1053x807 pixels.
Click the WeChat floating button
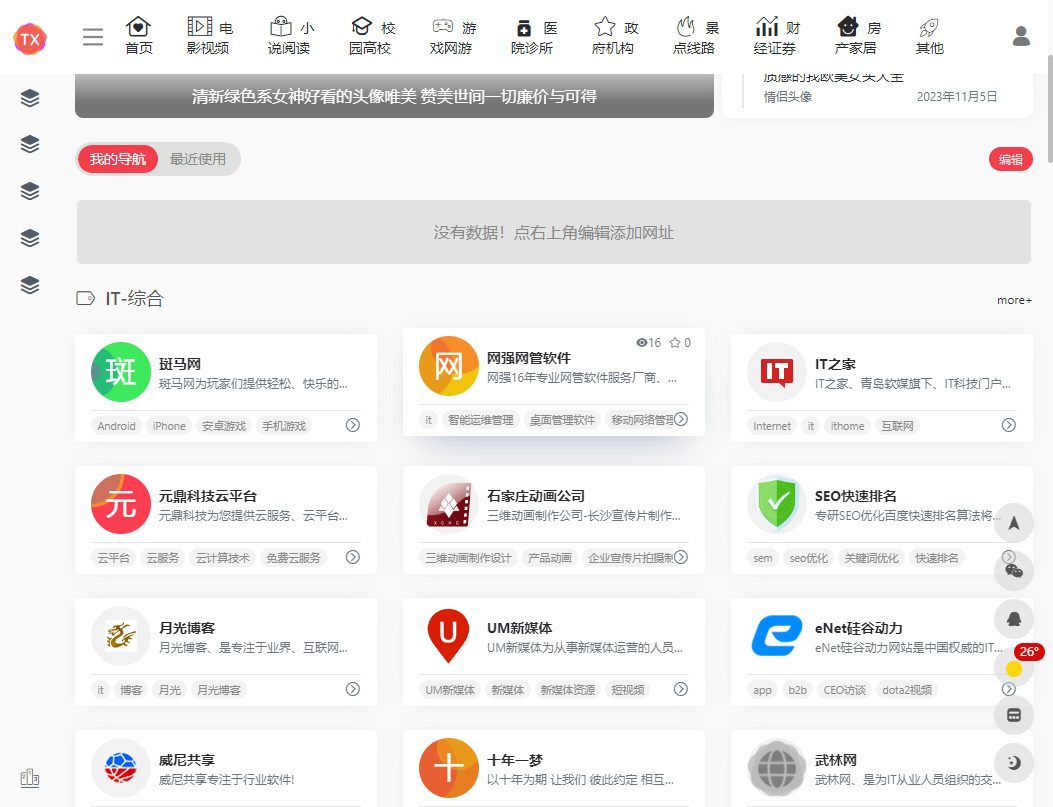tap(1014, 571)
